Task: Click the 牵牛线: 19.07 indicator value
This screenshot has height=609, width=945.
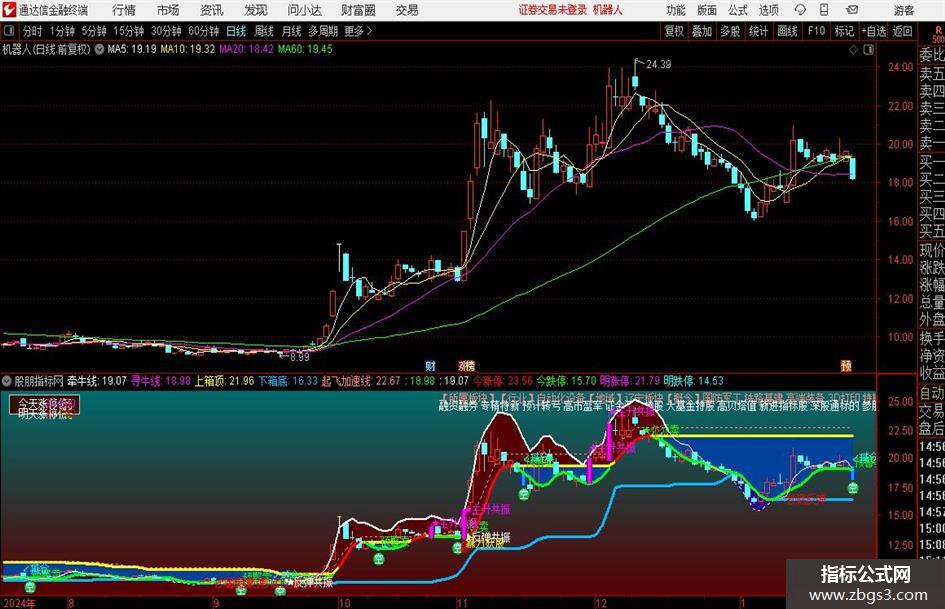Action: pyautogui.click(x=97, y=381)
